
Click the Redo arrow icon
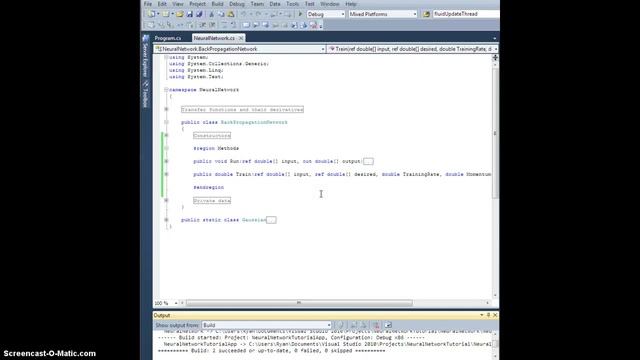(x=258, y=14)
